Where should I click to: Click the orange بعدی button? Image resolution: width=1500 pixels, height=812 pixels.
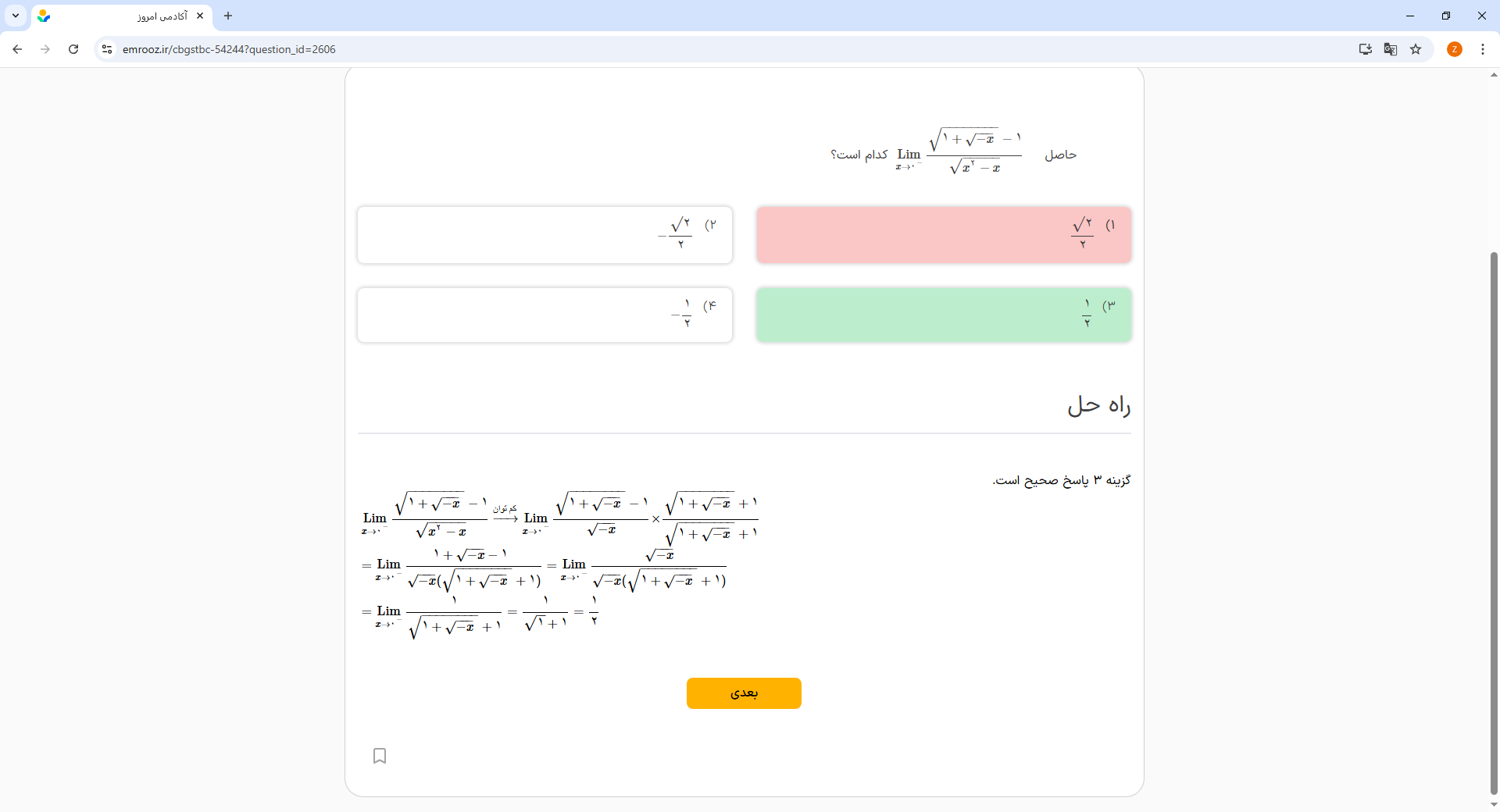744,693
